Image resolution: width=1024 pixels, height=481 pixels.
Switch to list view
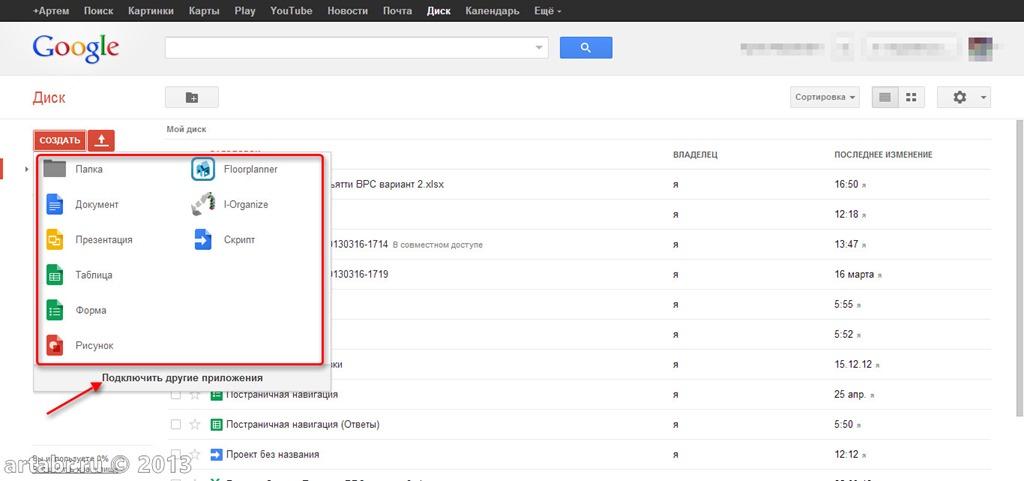[x=885, y=97]
